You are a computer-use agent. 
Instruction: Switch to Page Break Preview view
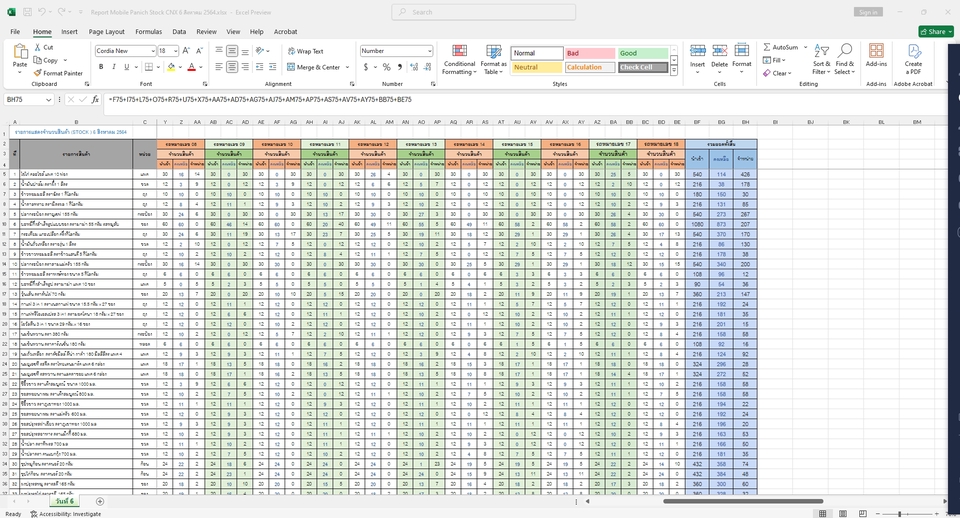[863, 513]
